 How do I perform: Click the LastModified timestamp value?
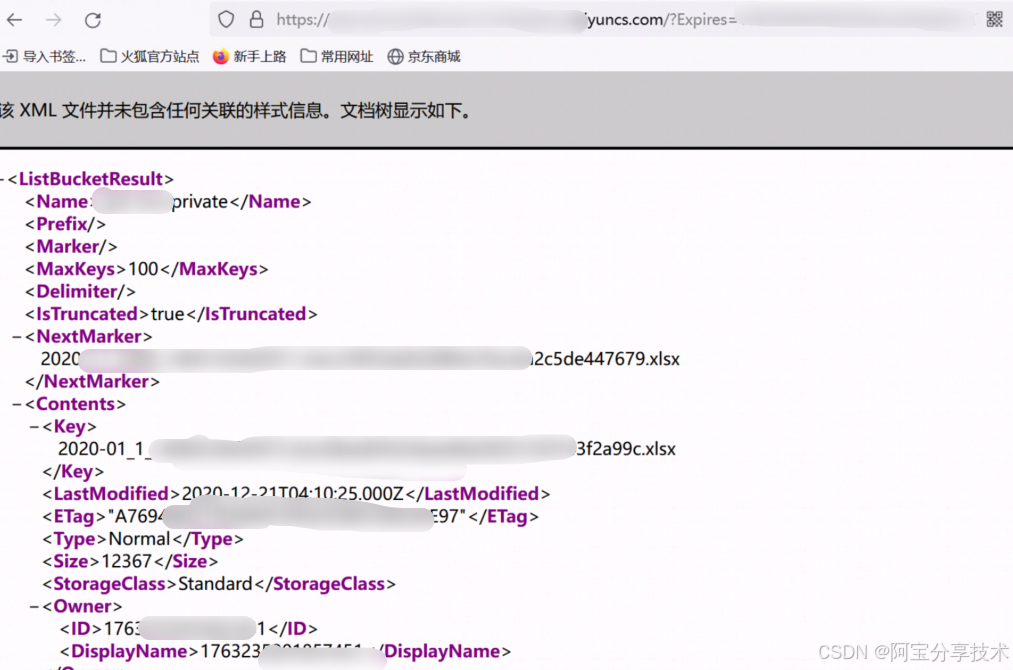[x=293, y=494]
